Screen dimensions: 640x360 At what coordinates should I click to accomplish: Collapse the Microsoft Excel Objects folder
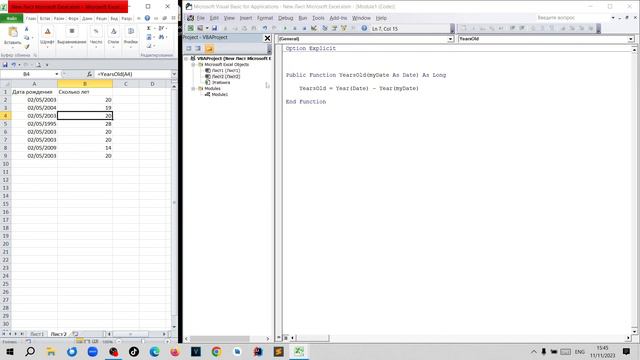(193, 64)
